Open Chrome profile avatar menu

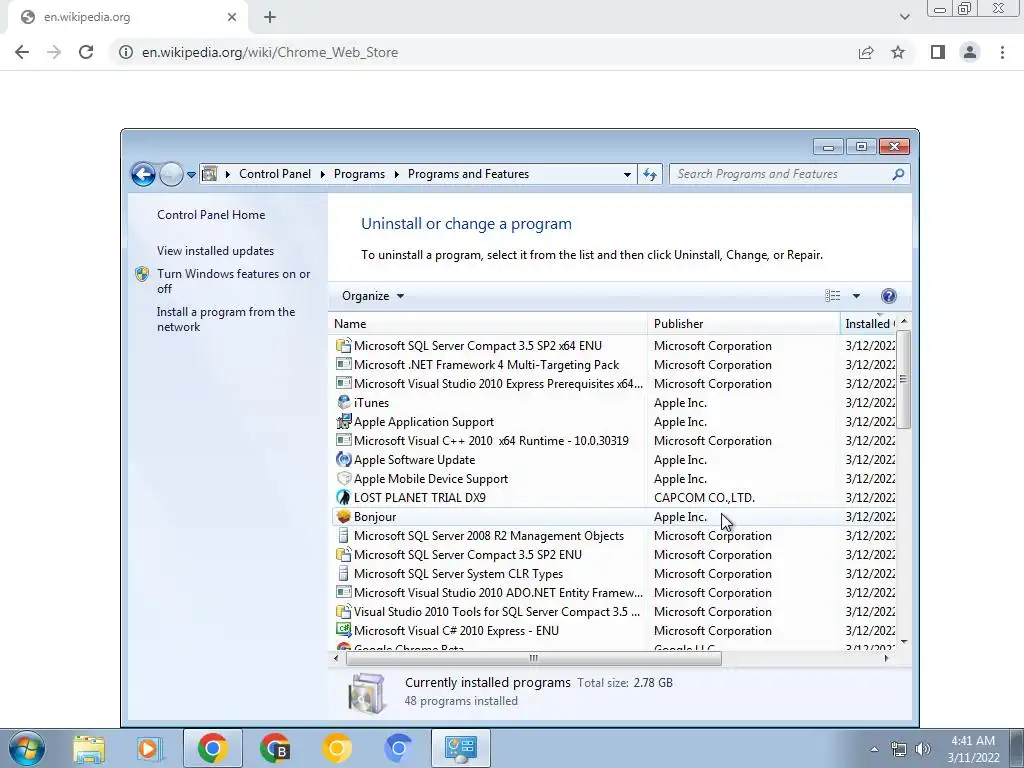(x=970, y=52)
